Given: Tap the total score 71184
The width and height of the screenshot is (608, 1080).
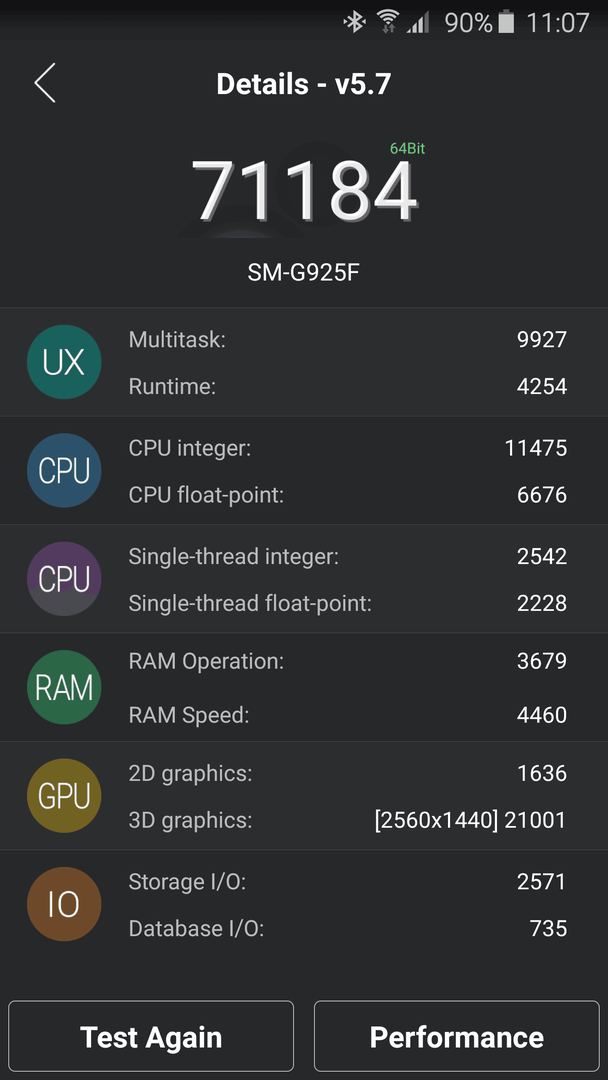Looking at the screenshot, I should click(304, 190).
